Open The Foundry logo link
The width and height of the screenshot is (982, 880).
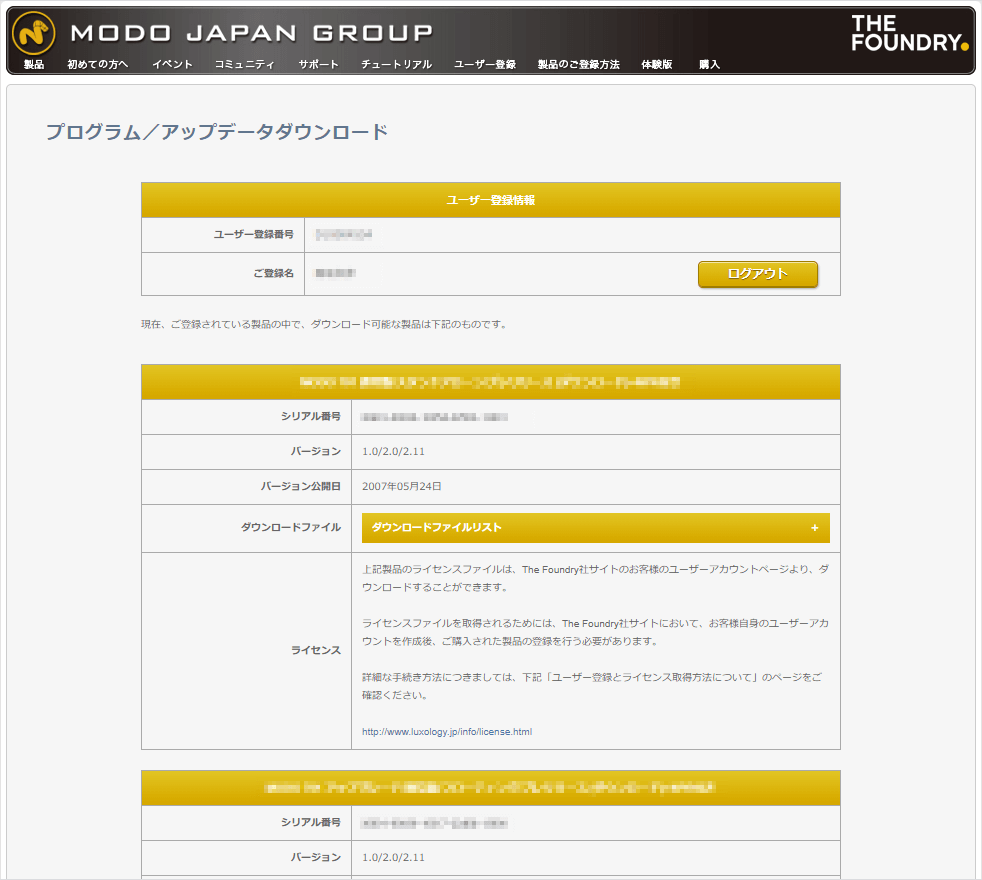(x=909, y=33)
